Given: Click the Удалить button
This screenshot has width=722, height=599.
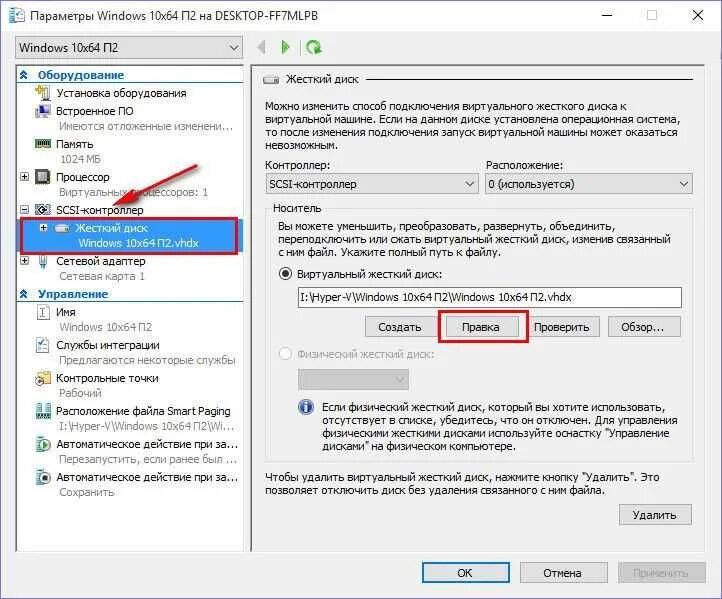Looking at the screenshot, I should coord(655,515).
